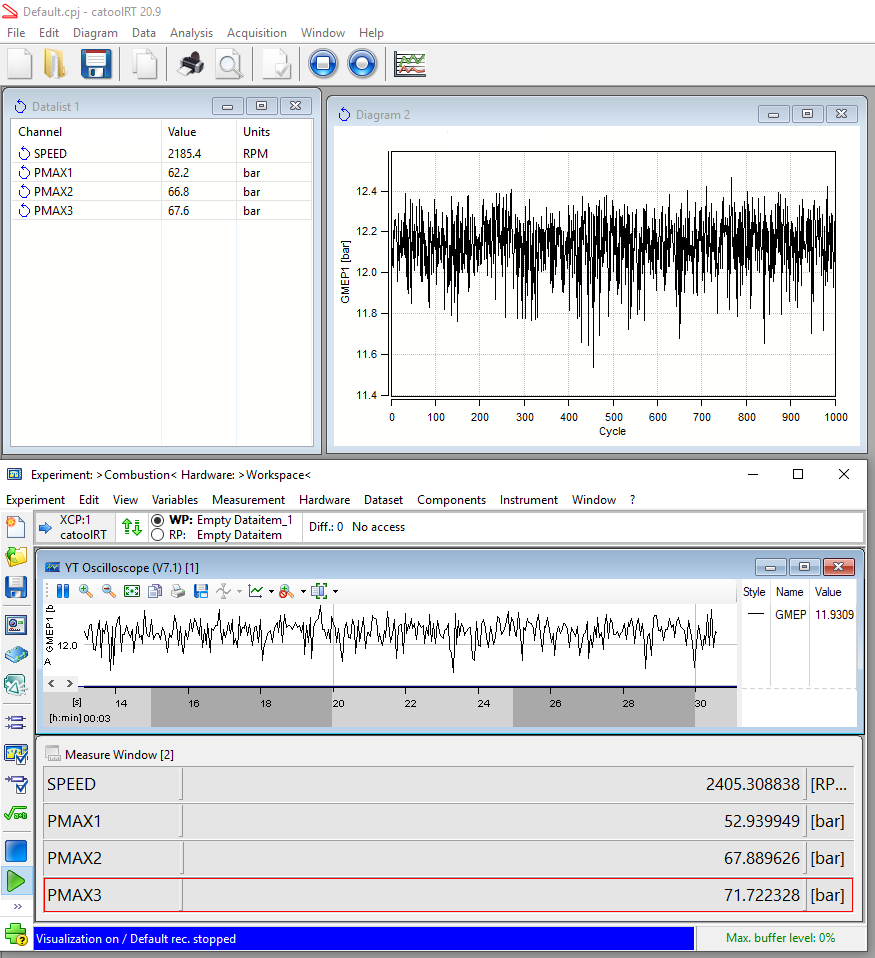Expand the sidebar overflow chevrons
The image size is (875, 958).
[17, 906]
